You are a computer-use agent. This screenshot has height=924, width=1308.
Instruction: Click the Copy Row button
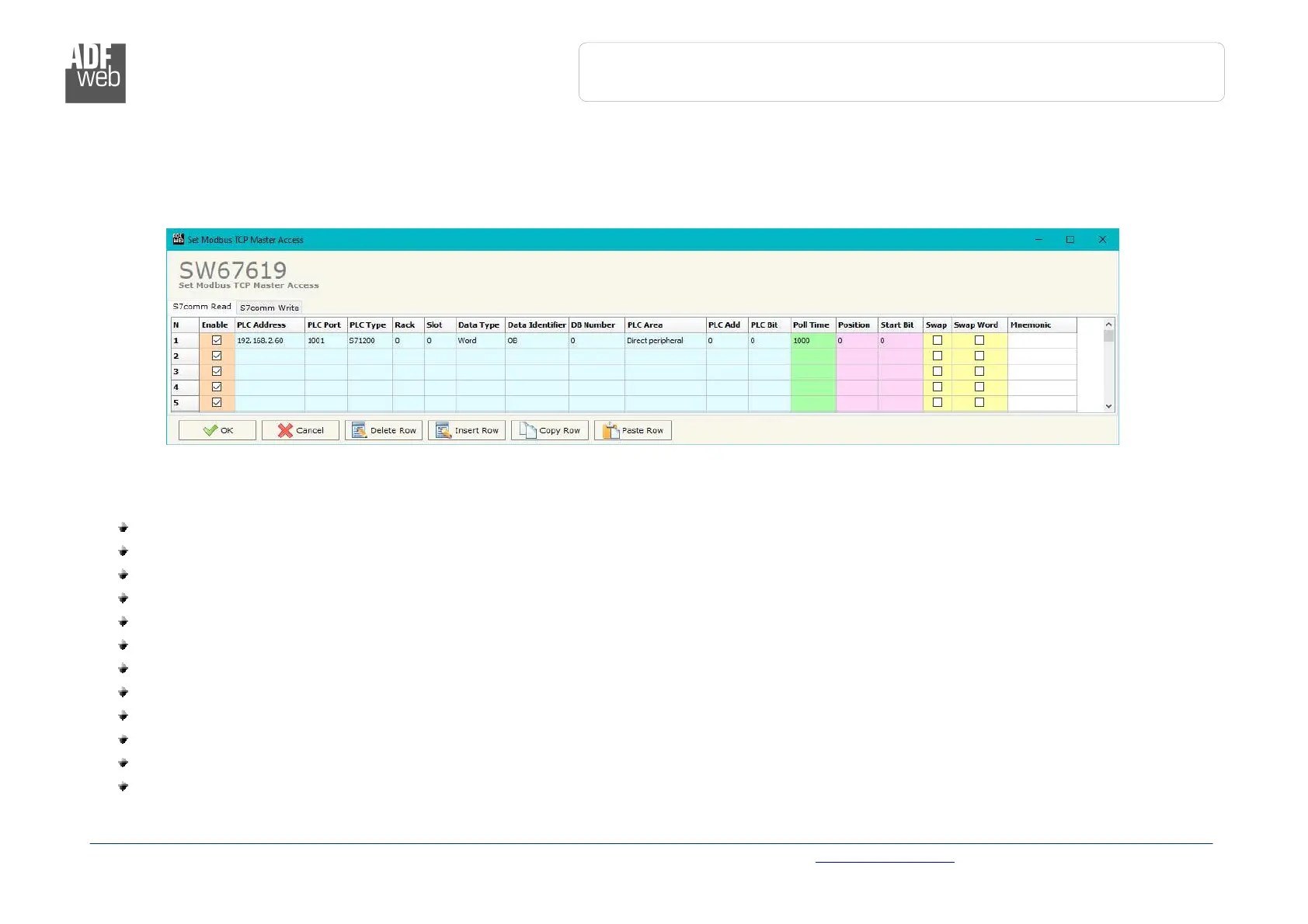(550, 430)
